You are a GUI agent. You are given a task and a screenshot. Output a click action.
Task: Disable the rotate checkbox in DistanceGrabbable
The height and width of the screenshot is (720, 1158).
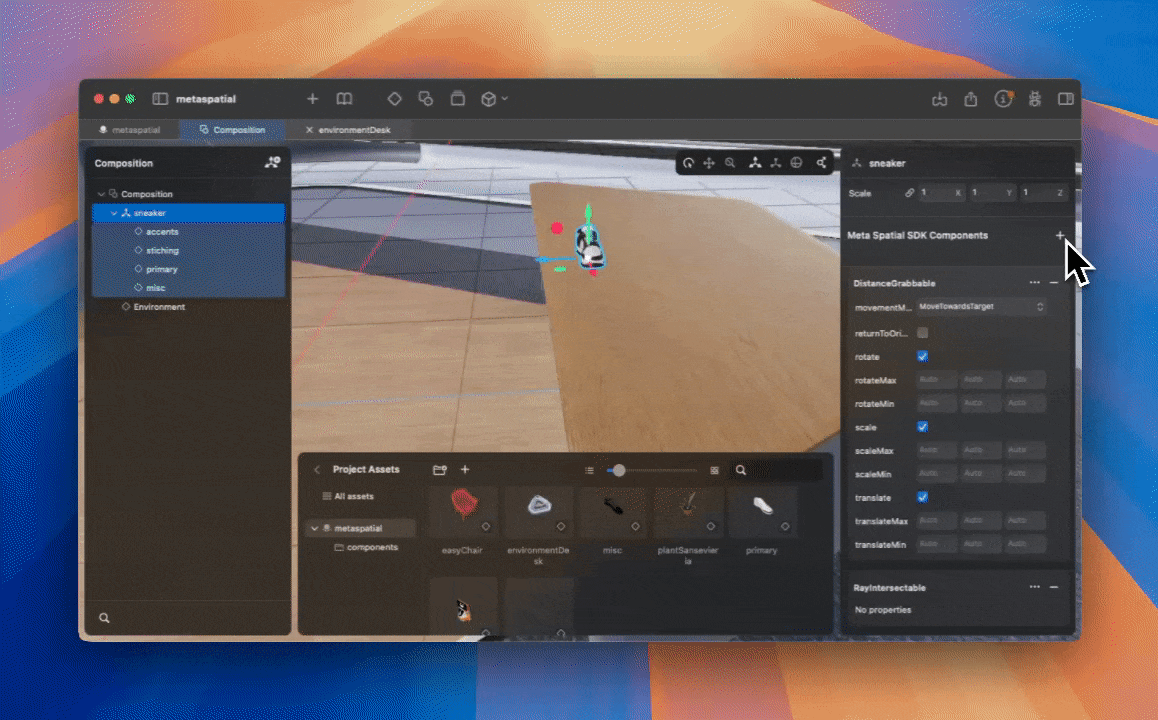[921, 356]
